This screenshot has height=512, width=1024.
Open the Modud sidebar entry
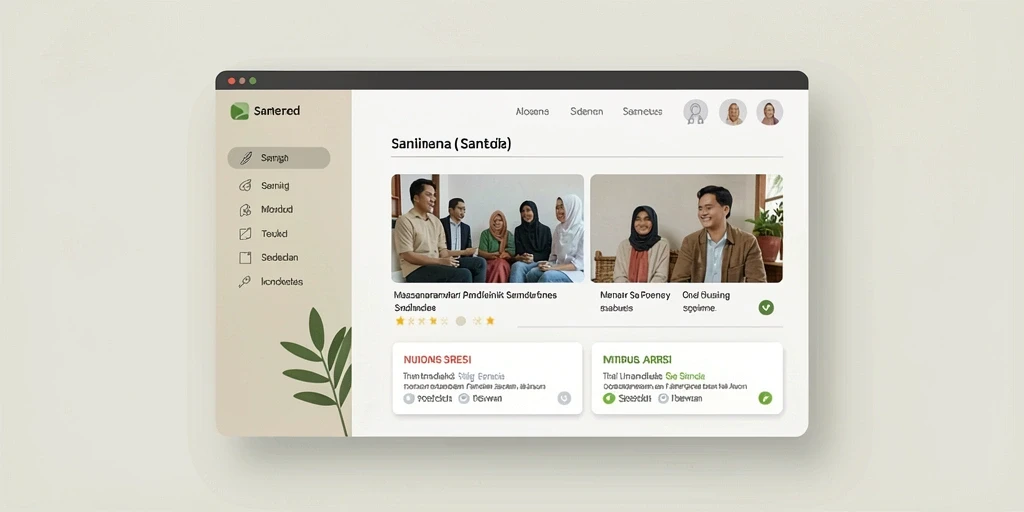click(x=266, y=210)
